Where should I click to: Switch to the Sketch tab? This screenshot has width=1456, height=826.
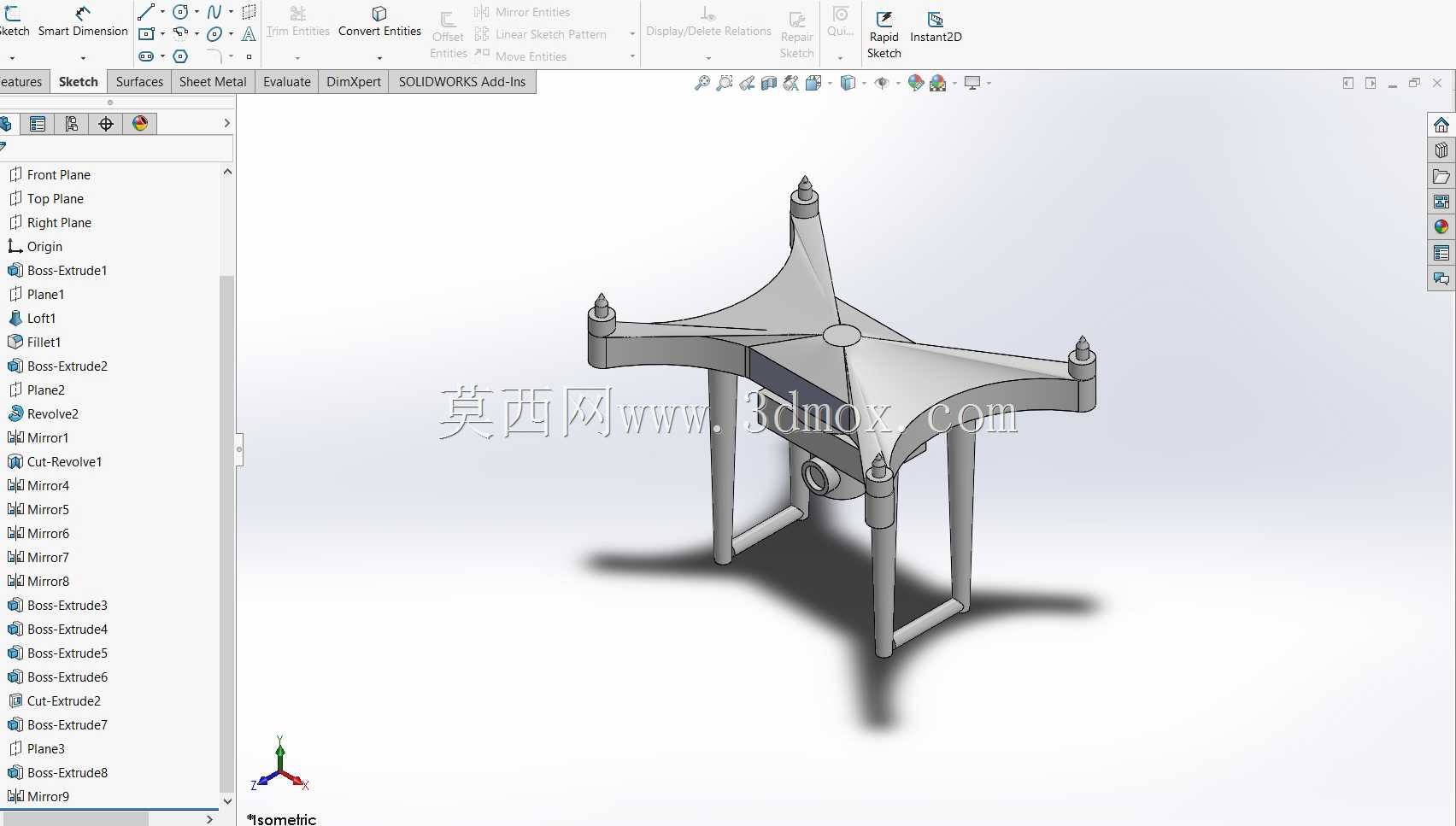79,82
